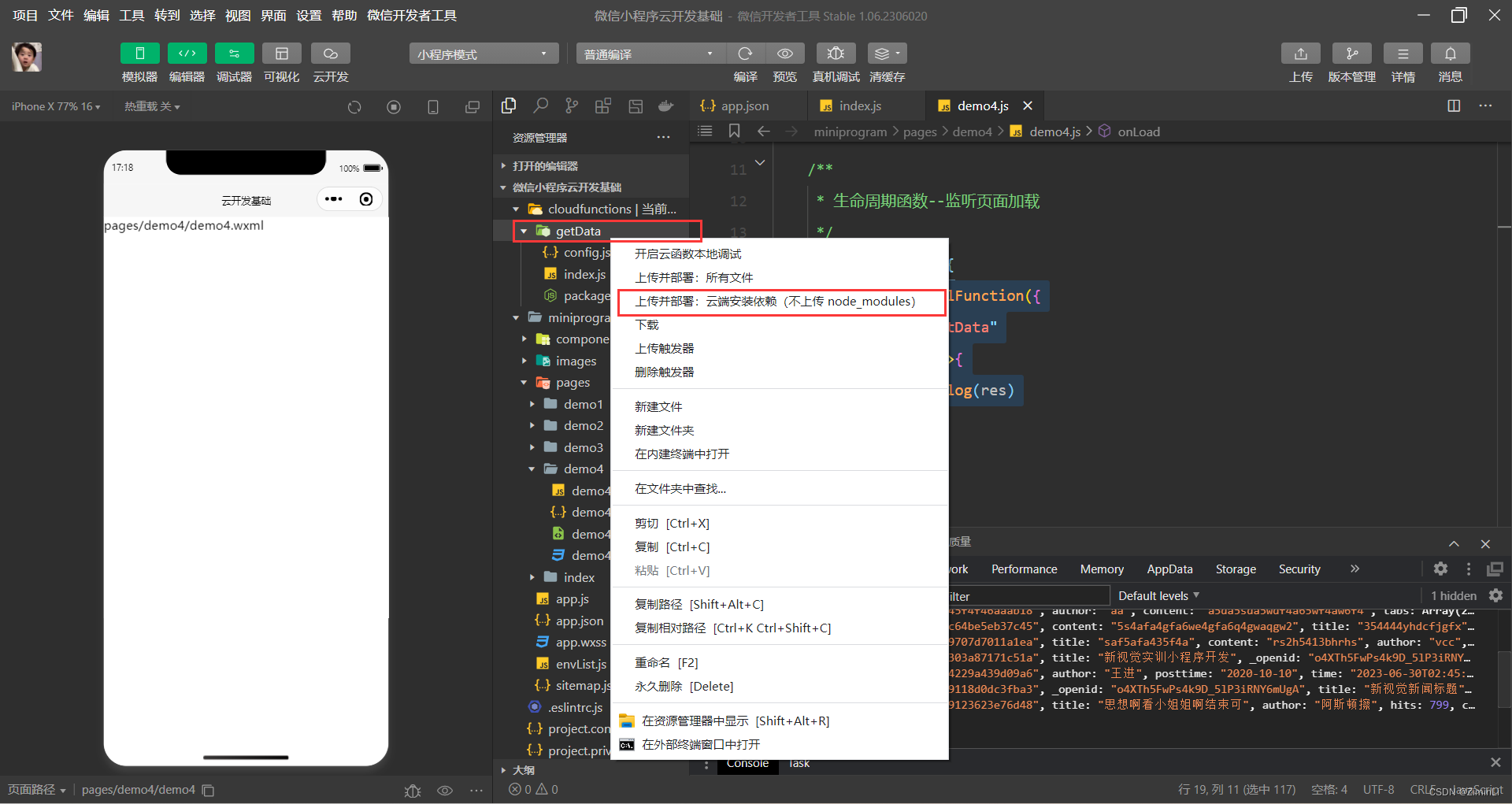
Task: Open the page path dropdown in status bar
Action: point(37,789)
